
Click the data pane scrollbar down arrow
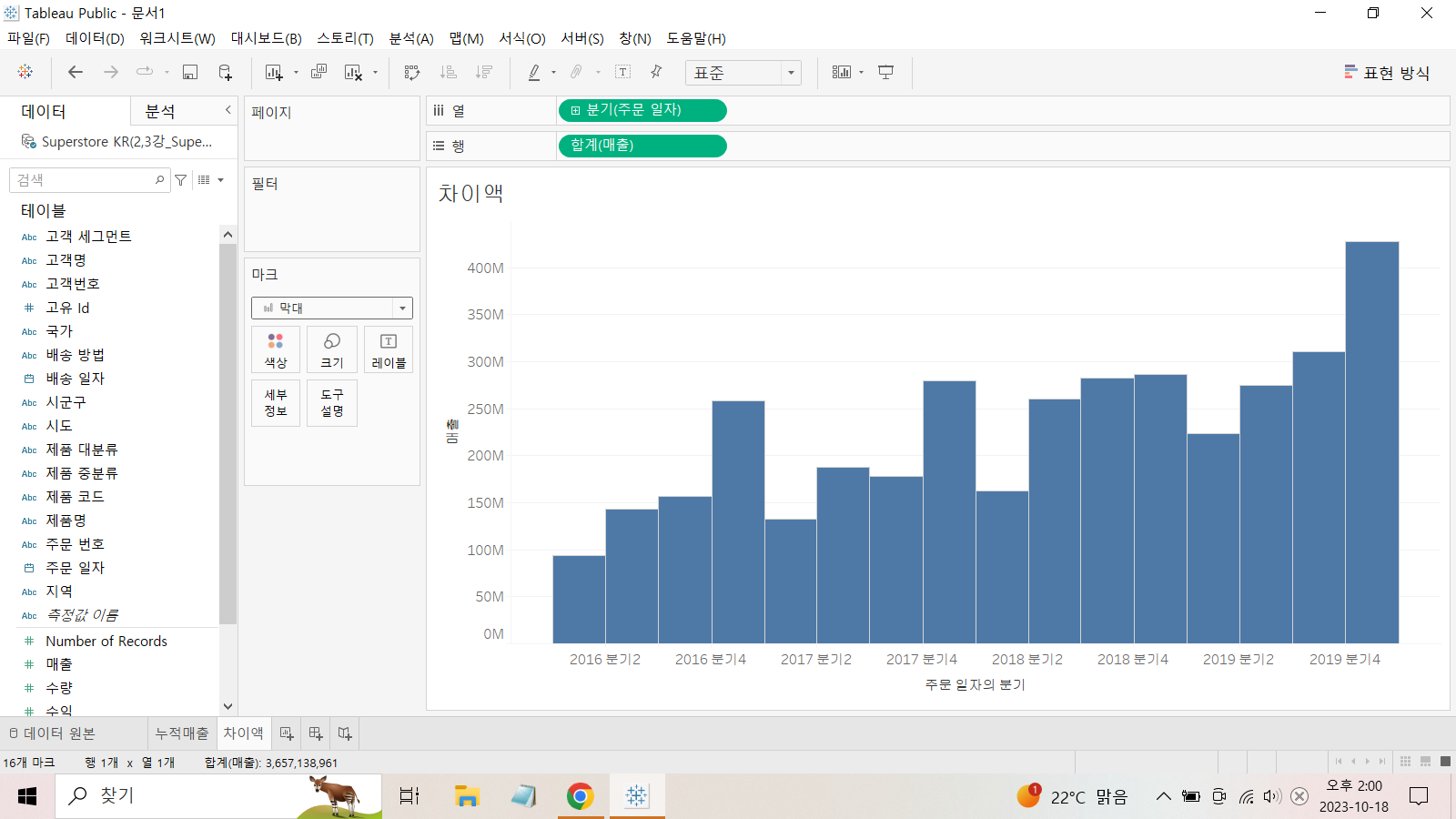(227, 707)
